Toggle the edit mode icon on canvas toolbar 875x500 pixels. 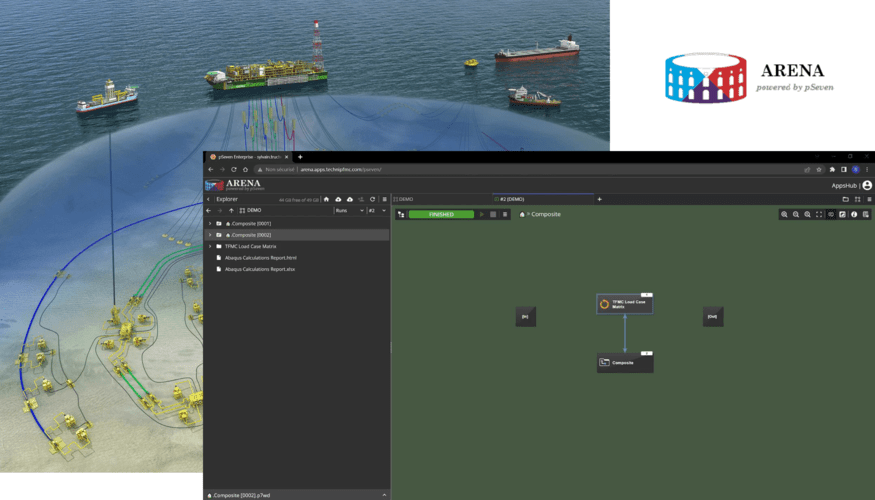[843, 214]
